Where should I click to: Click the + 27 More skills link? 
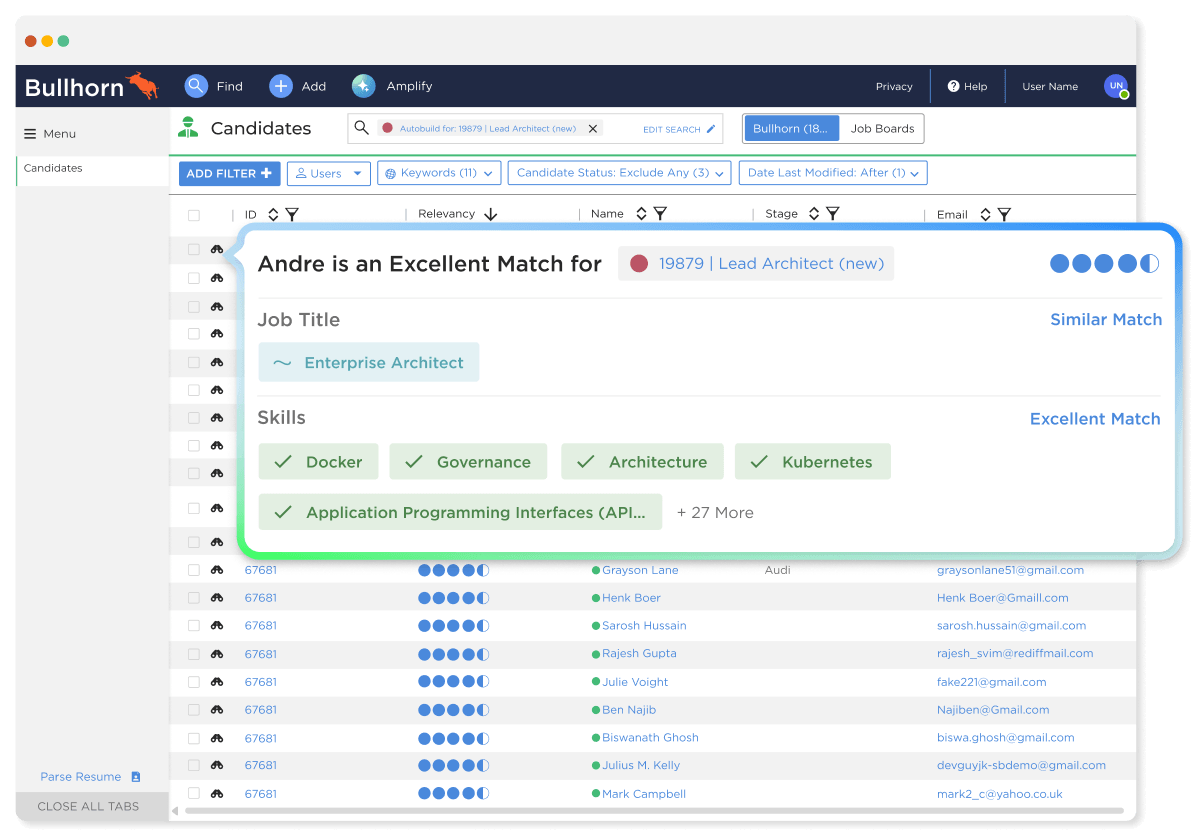pyautogui.click(x=715, y=513)
